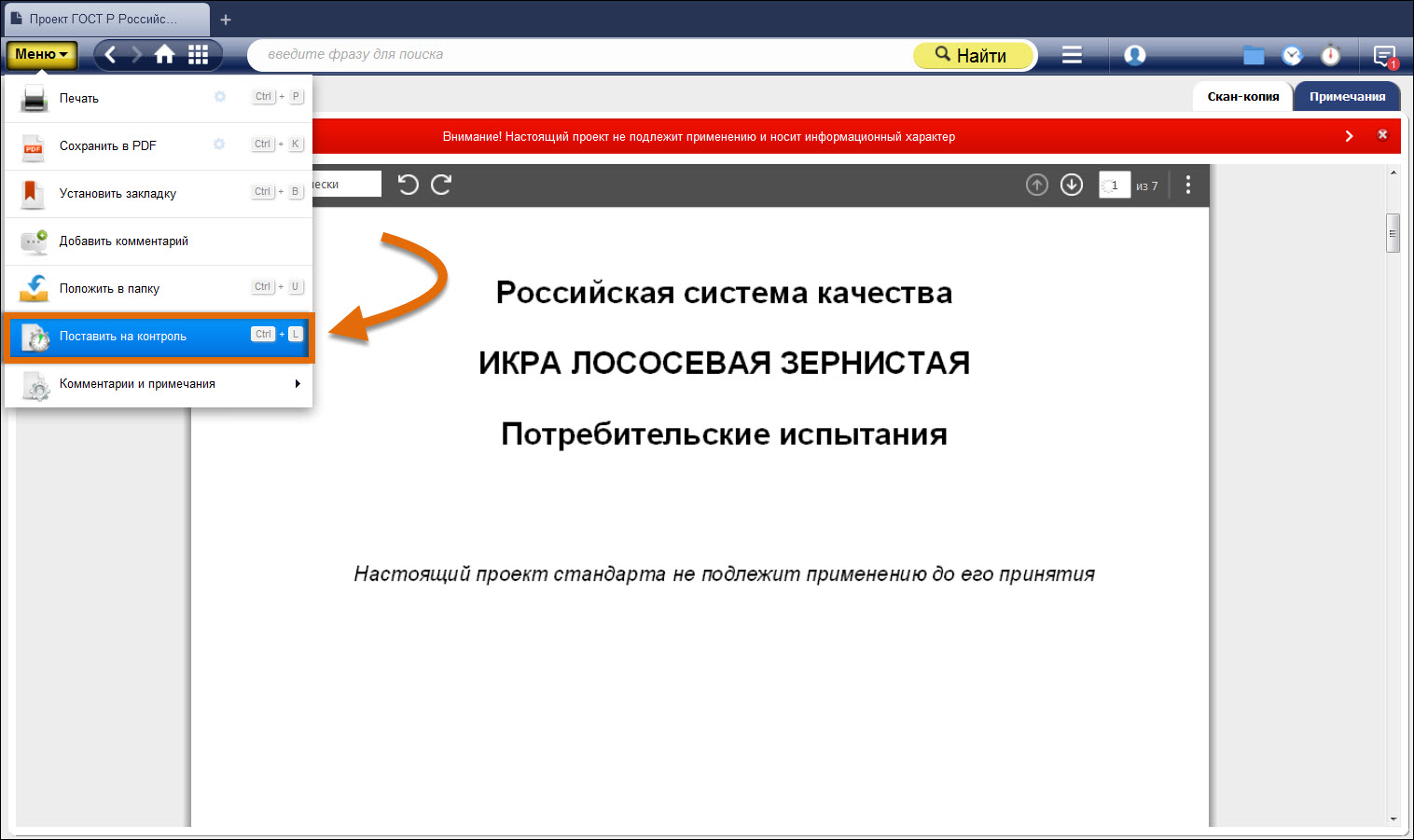Click the Найти search button
This screenshot has height=840, width=1414.
pyautogui.click(x=974, y=55)
